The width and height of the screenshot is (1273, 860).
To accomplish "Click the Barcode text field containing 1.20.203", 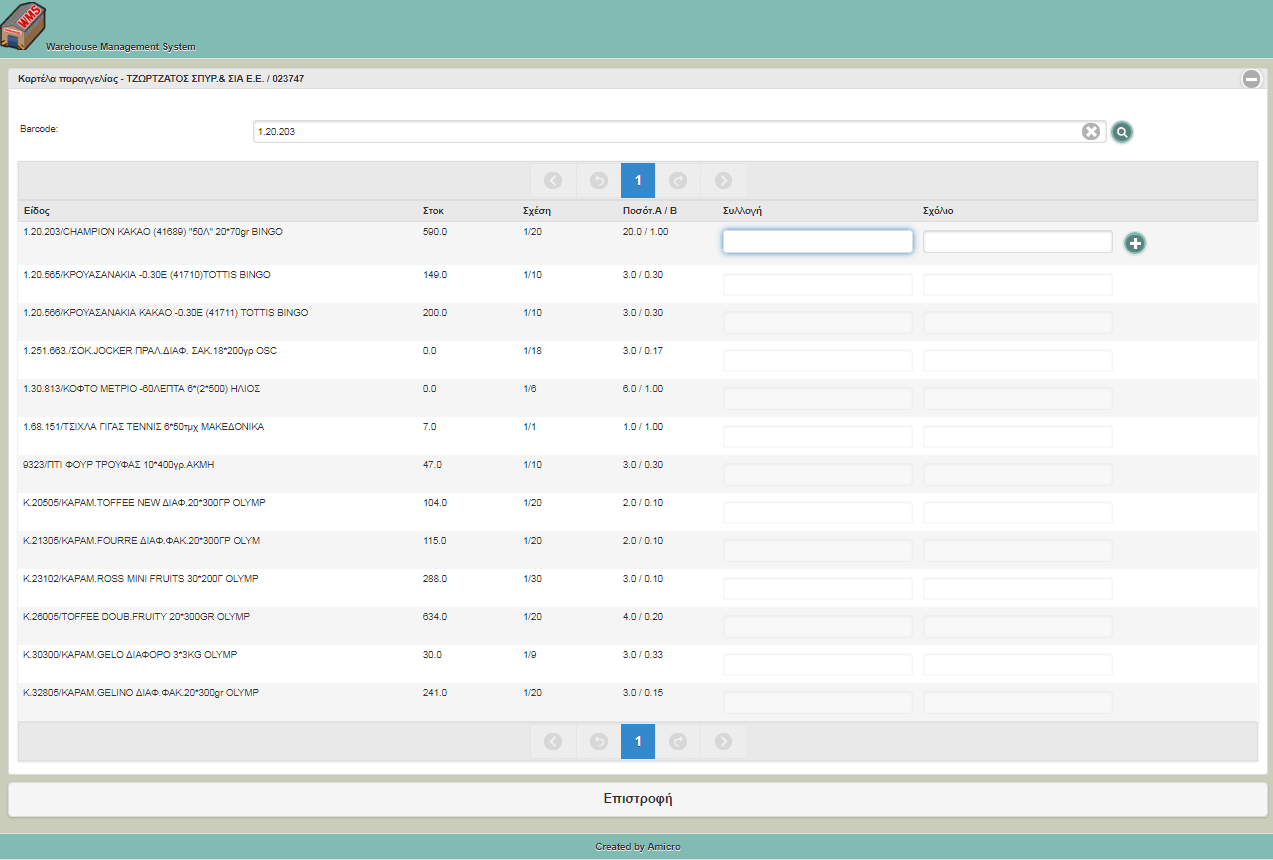I will 665,132.
